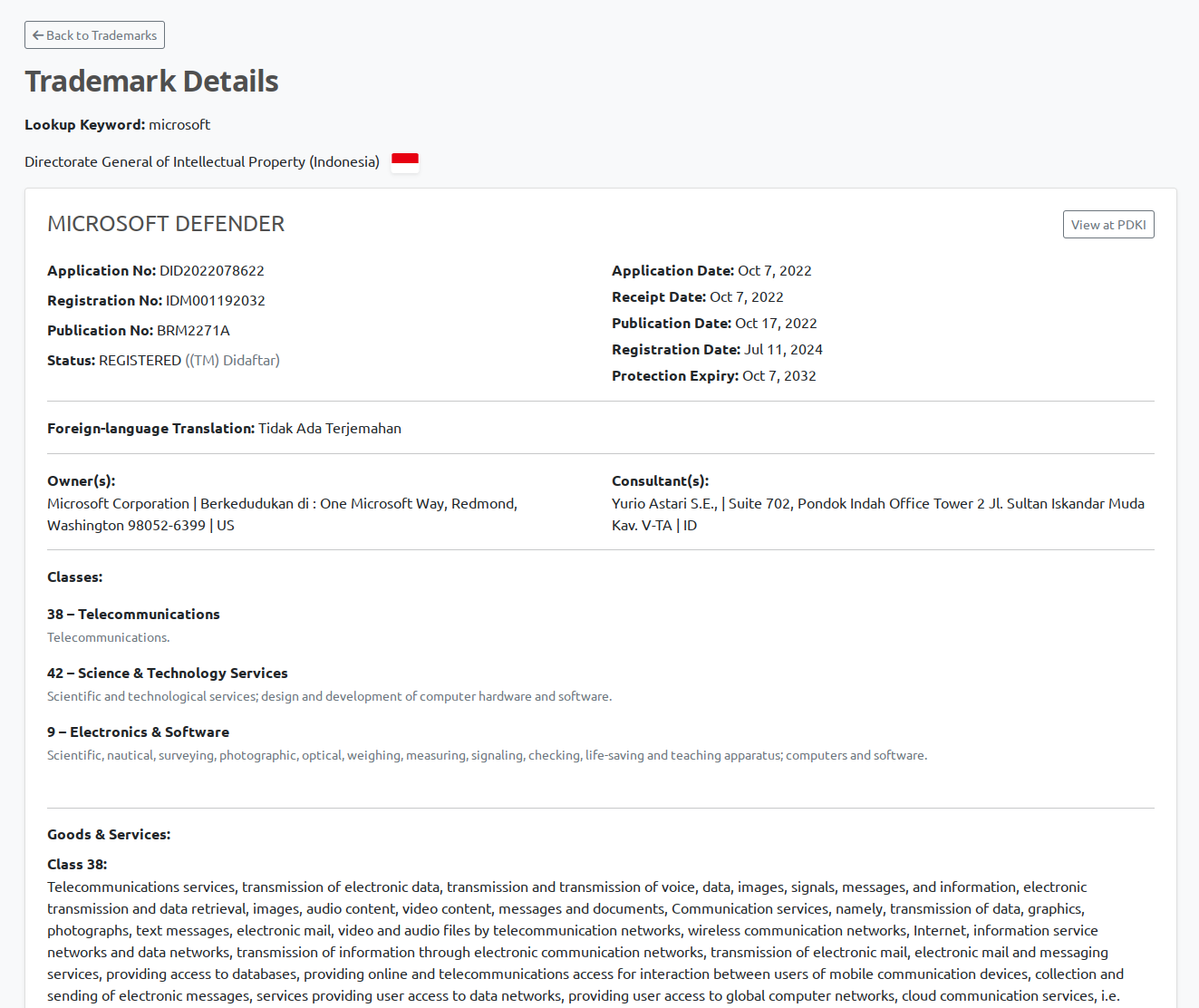Click class heading 9 – Electronics & Software

pyautogui.click(x=138, y=732)
